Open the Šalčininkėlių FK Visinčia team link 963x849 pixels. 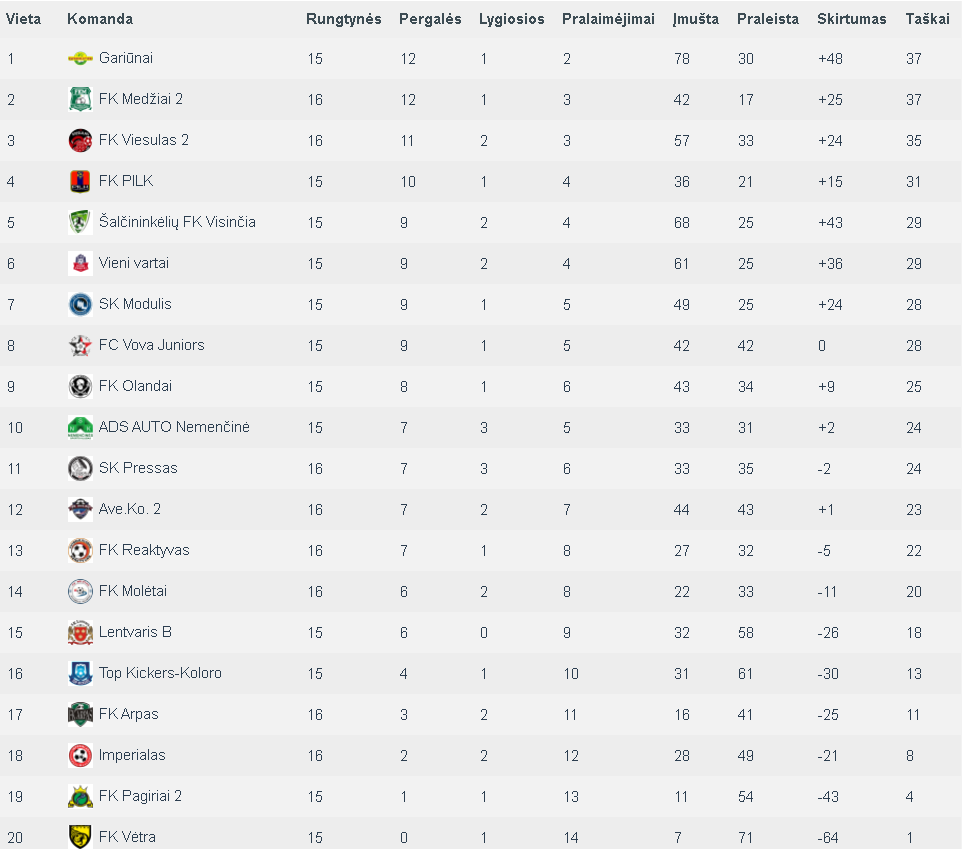(177, 222)
